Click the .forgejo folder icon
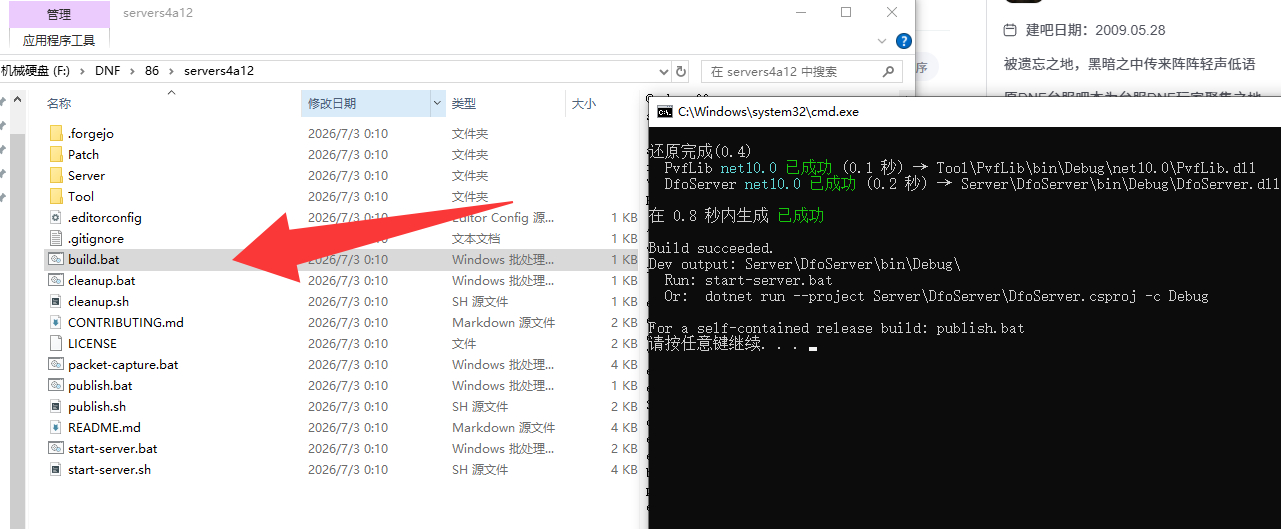Image resolution: width=1281 pixels, height=529 pixels. click(56, 133)
